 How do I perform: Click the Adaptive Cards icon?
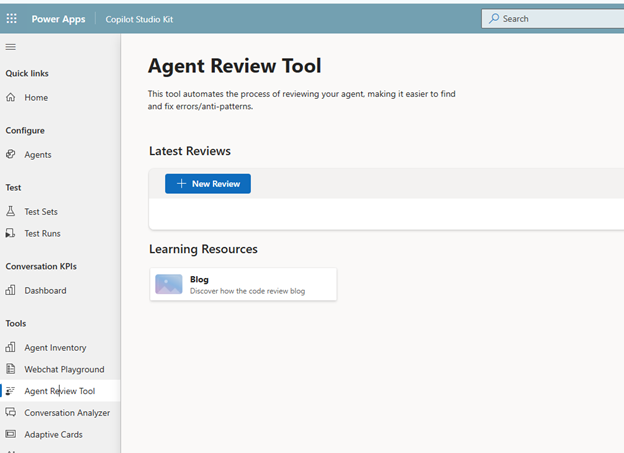click(x=11, y=434)
